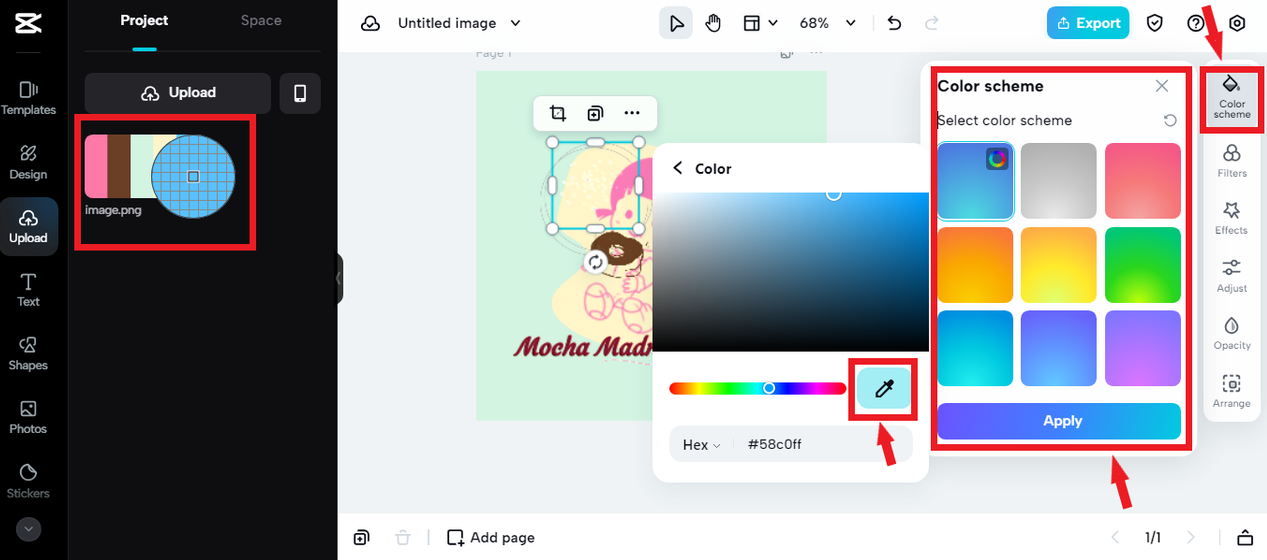Activate the eyedropper color picker
This screenshot has width=1267, height=560.
pyautogui.click(x=884, y=389)
